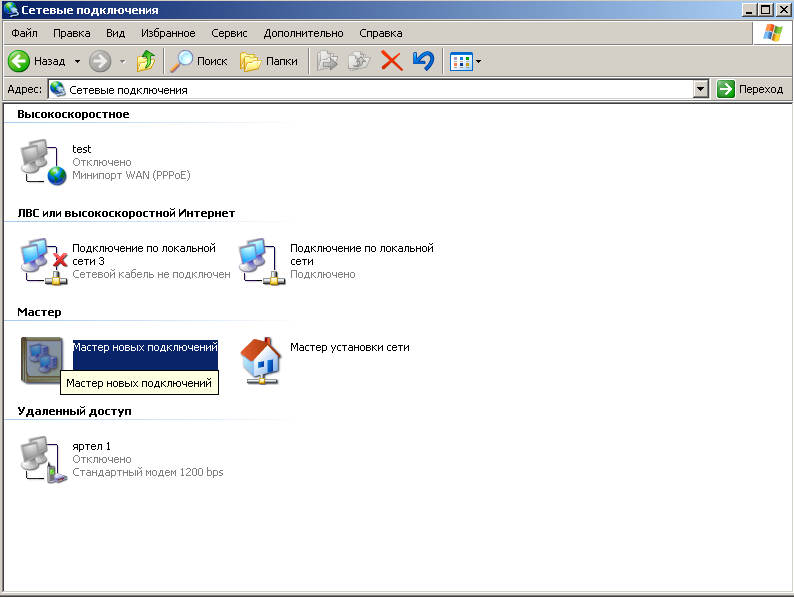Click the Move To folder icon
This screenshot has width=794, height=598.
point(328,61)
